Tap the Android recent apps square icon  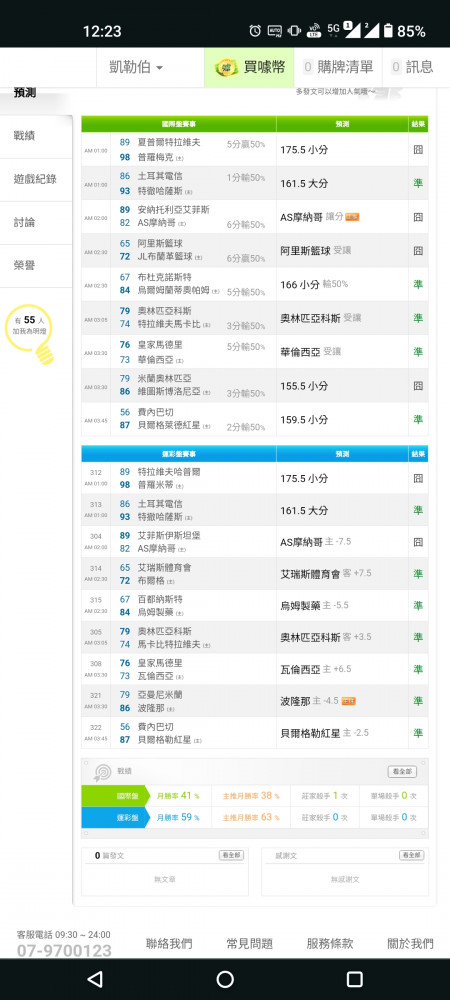(x=355, y=979)
